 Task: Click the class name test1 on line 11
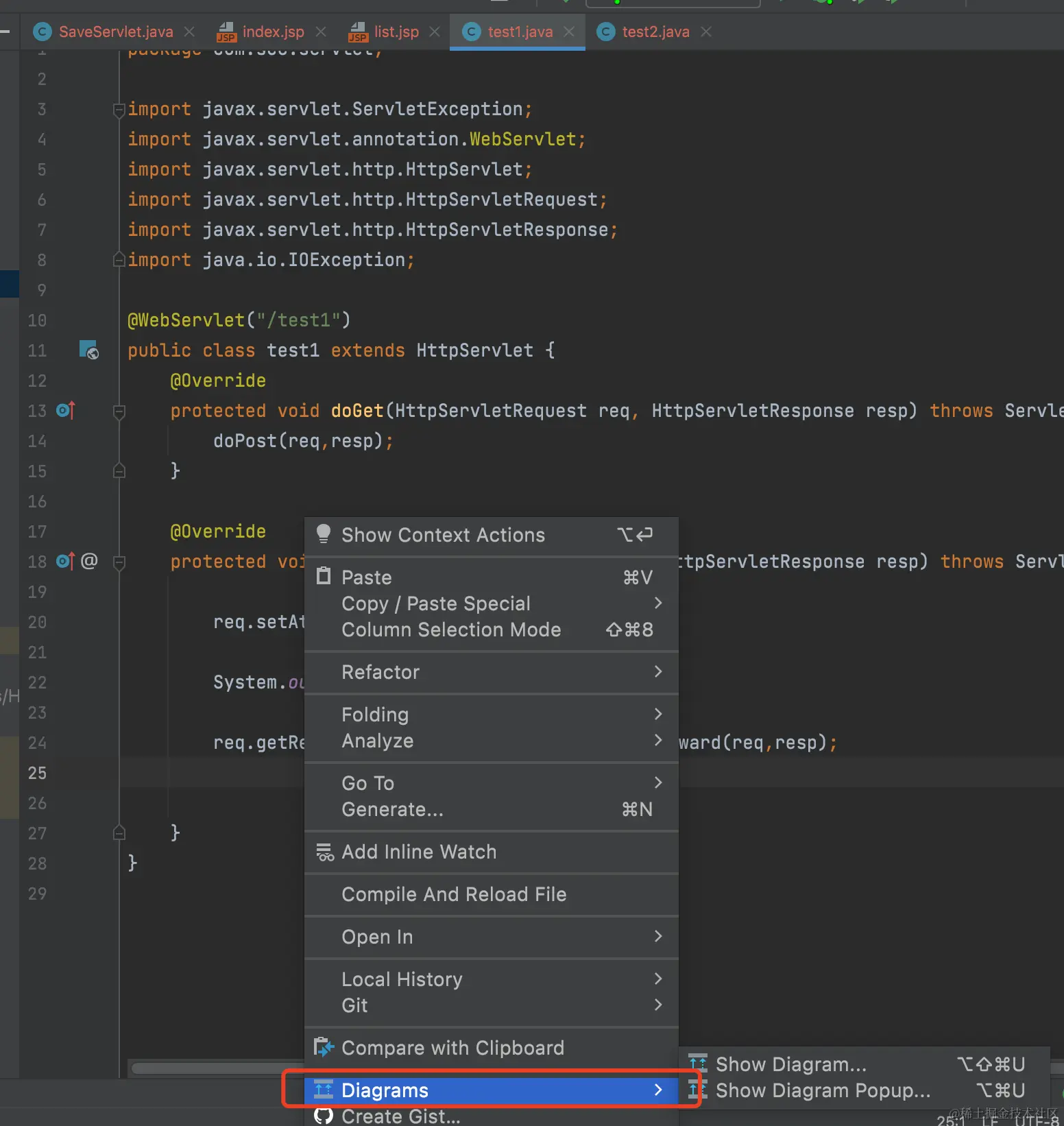coord(293,350)
